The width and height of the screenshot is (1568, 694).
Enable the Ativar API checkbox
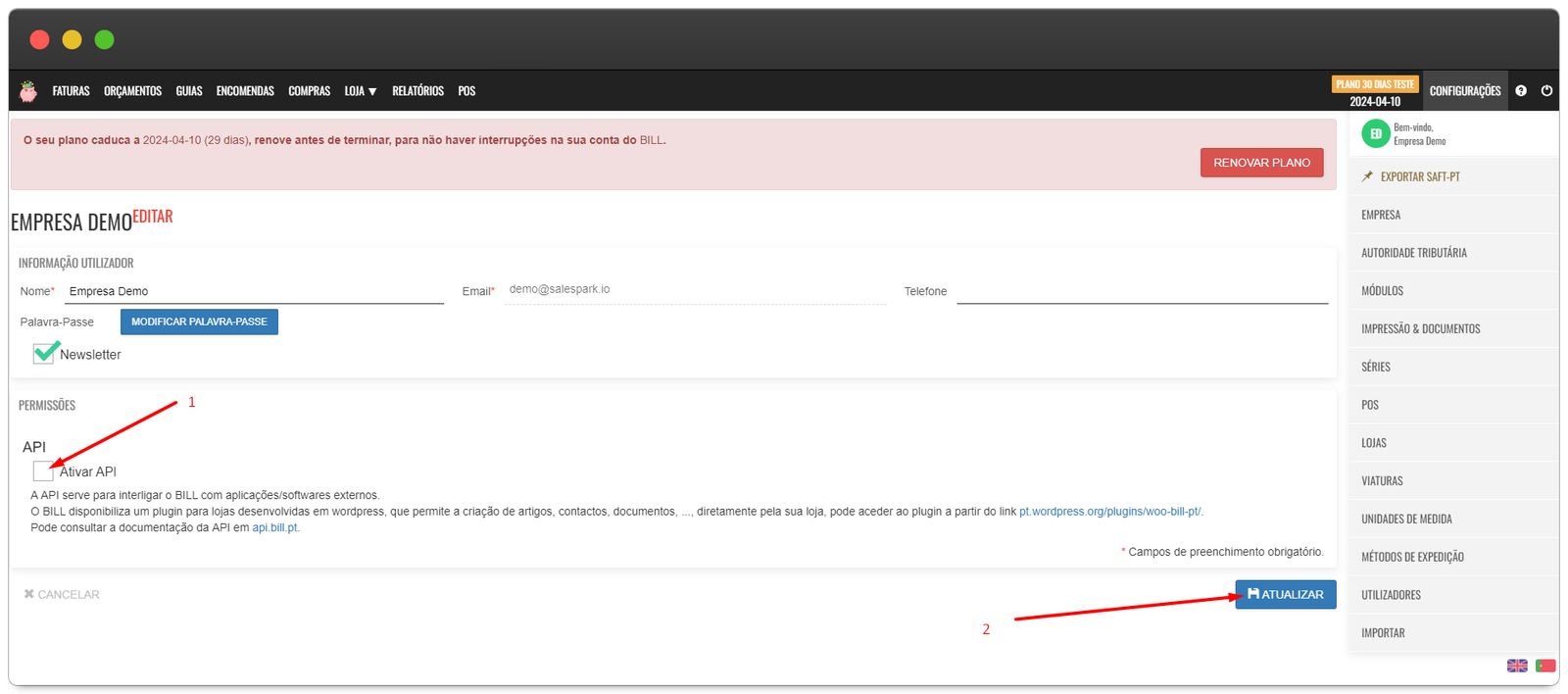point(43,471)
